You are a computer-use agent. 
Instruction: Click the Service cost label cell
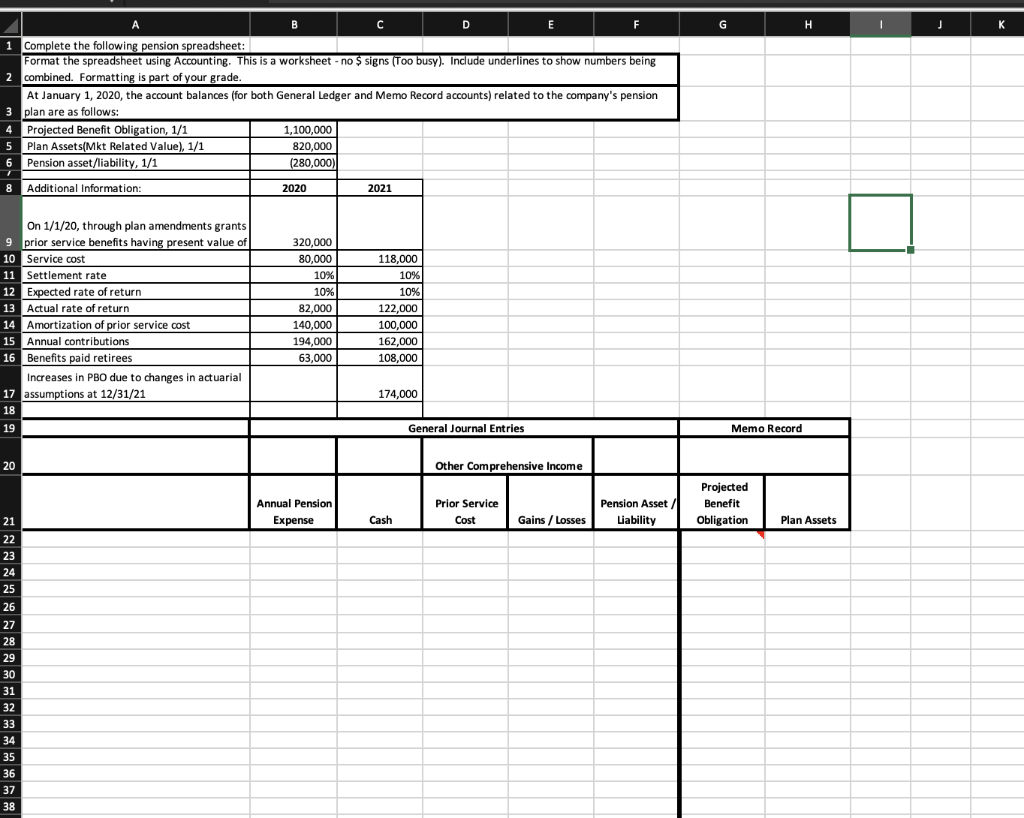pos(135,258)
